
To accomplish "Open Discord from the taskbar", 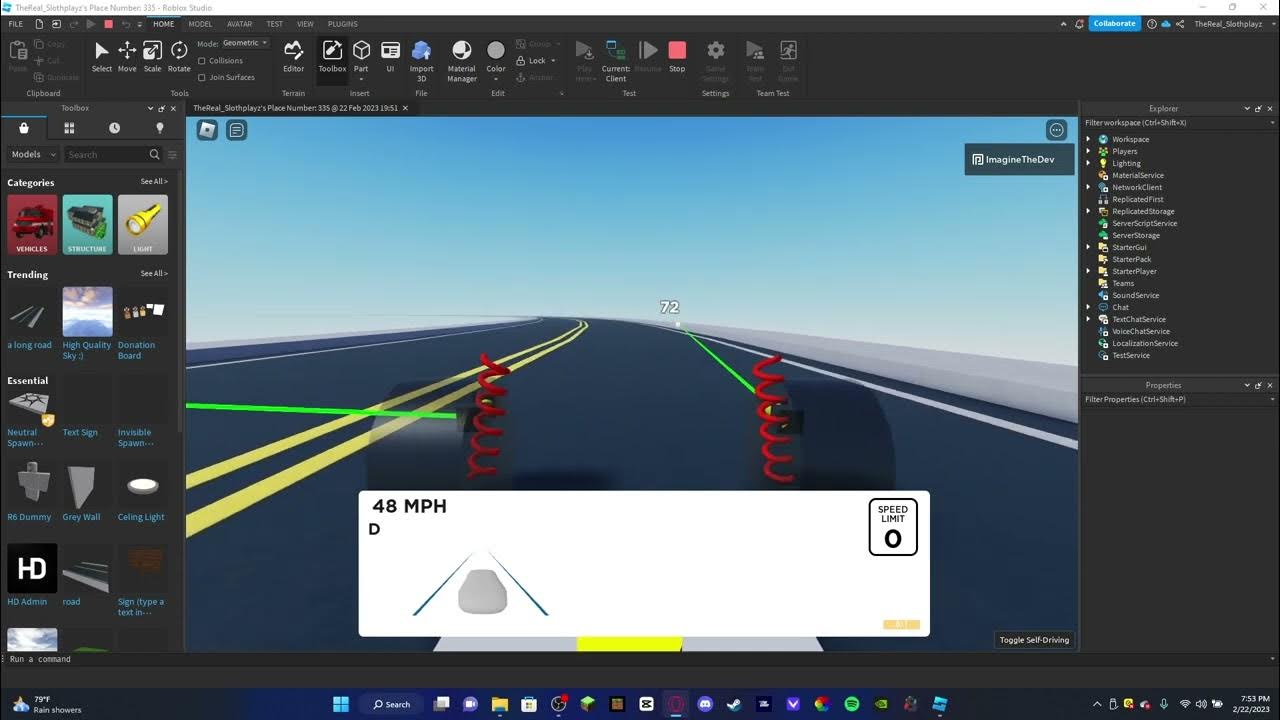I will click(705, 704).
